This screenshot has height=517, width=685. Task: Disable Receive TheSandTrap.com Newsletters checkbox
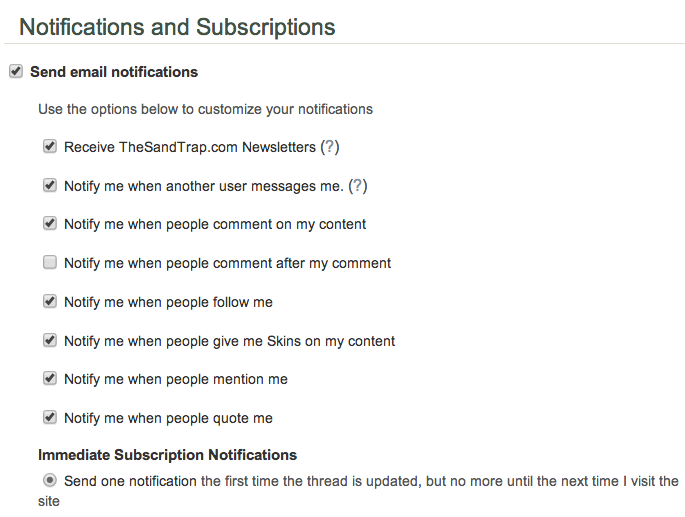click(x=50, y=147)
